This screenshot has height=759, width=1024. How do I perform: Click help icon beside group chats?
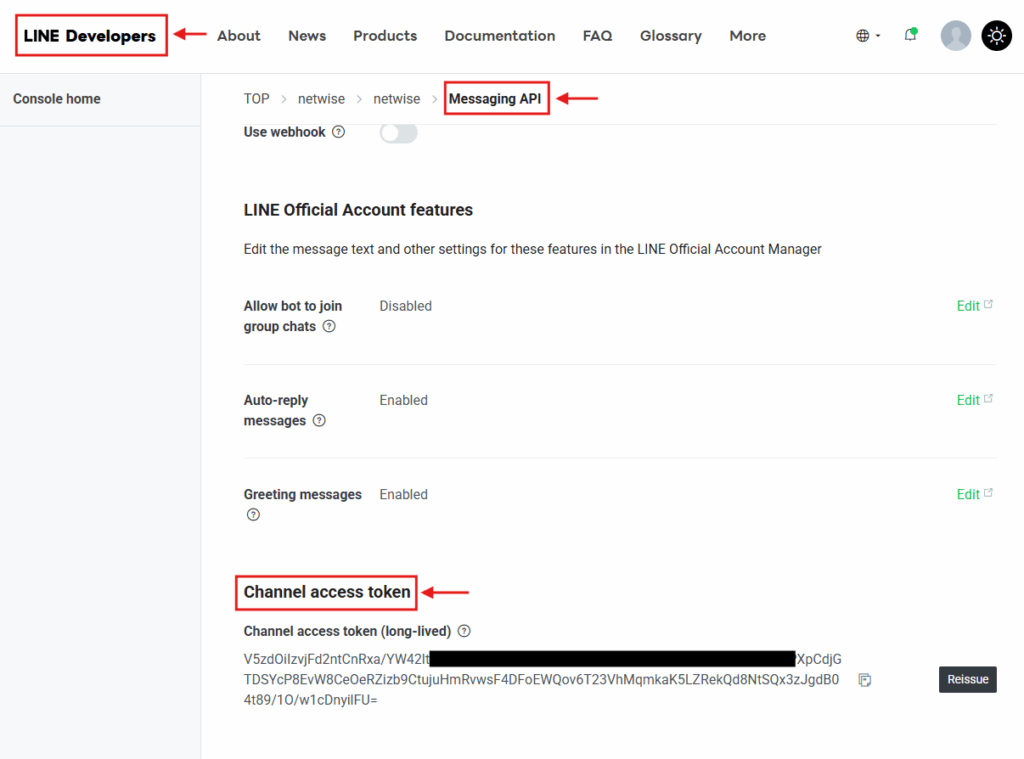tap(329, 327)
